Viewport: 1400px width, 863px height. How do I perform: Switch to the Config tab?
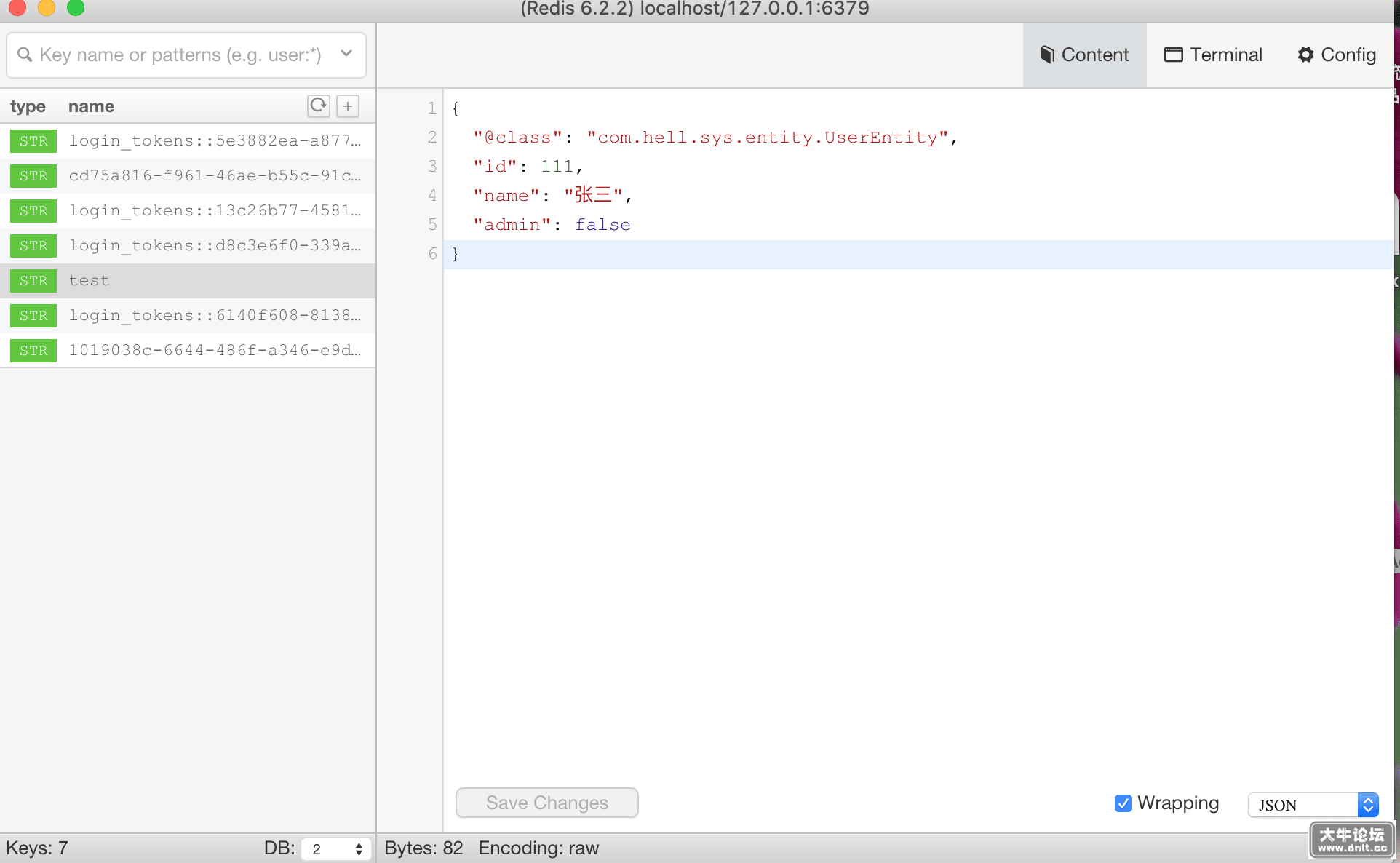pyautogui.click(x=1337, y=55)
